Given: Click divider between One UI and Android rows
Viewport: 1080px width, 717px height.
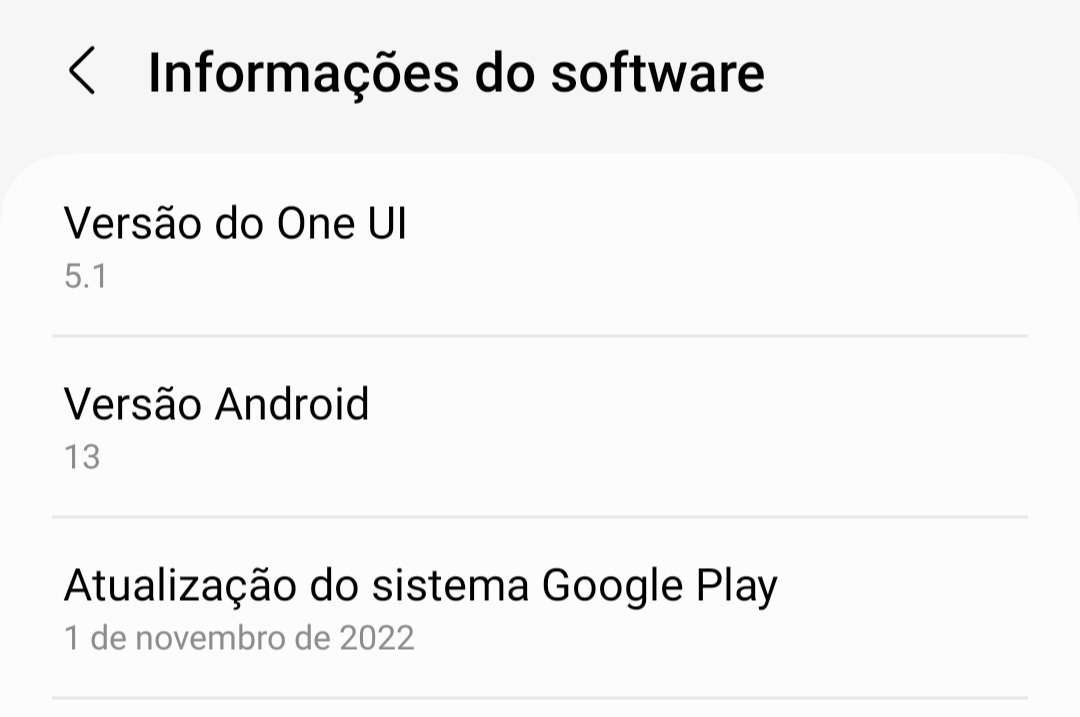Looking at the screenshot, I should [540, 336].
